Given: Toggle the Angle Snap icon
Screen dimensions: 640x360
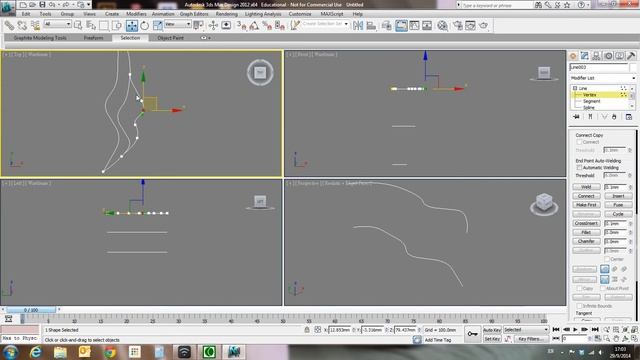Looking at the screenshot, I should pos(254,25).
